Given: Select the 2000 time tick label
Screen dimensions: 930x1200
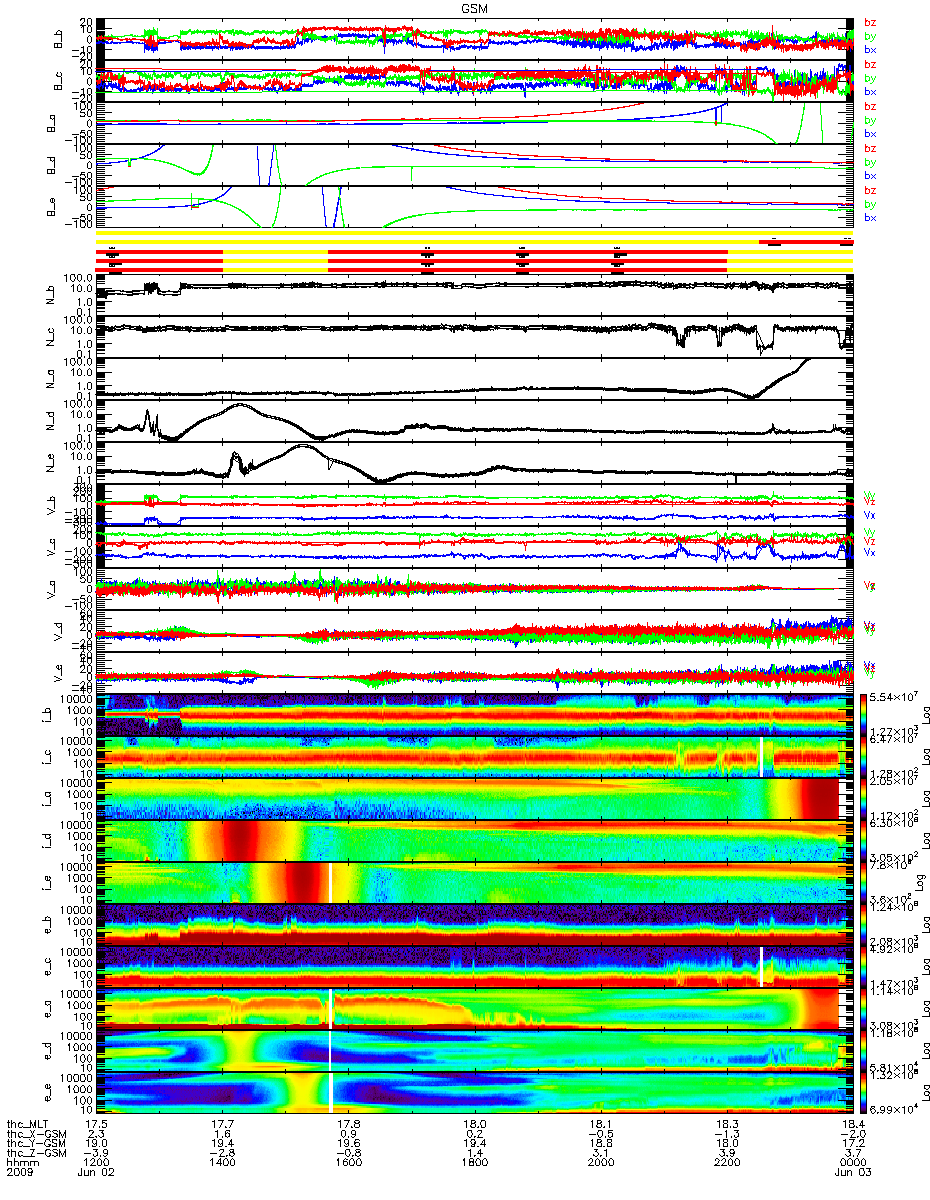Looking at the screenshot, I should pos(599,1164).
